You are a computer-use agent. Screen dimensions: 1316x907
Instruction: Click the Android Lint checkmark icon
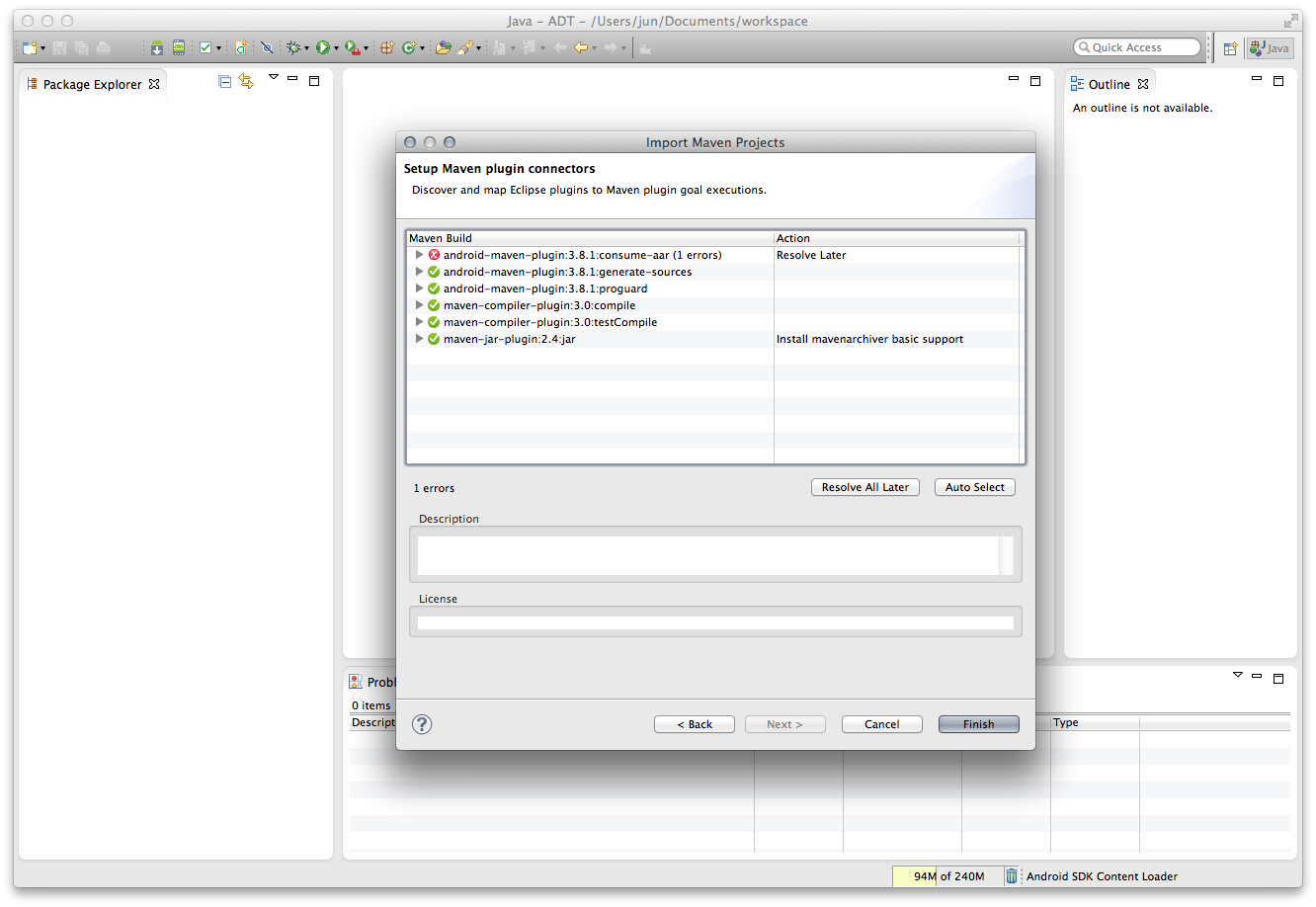[x=206, y=47]
